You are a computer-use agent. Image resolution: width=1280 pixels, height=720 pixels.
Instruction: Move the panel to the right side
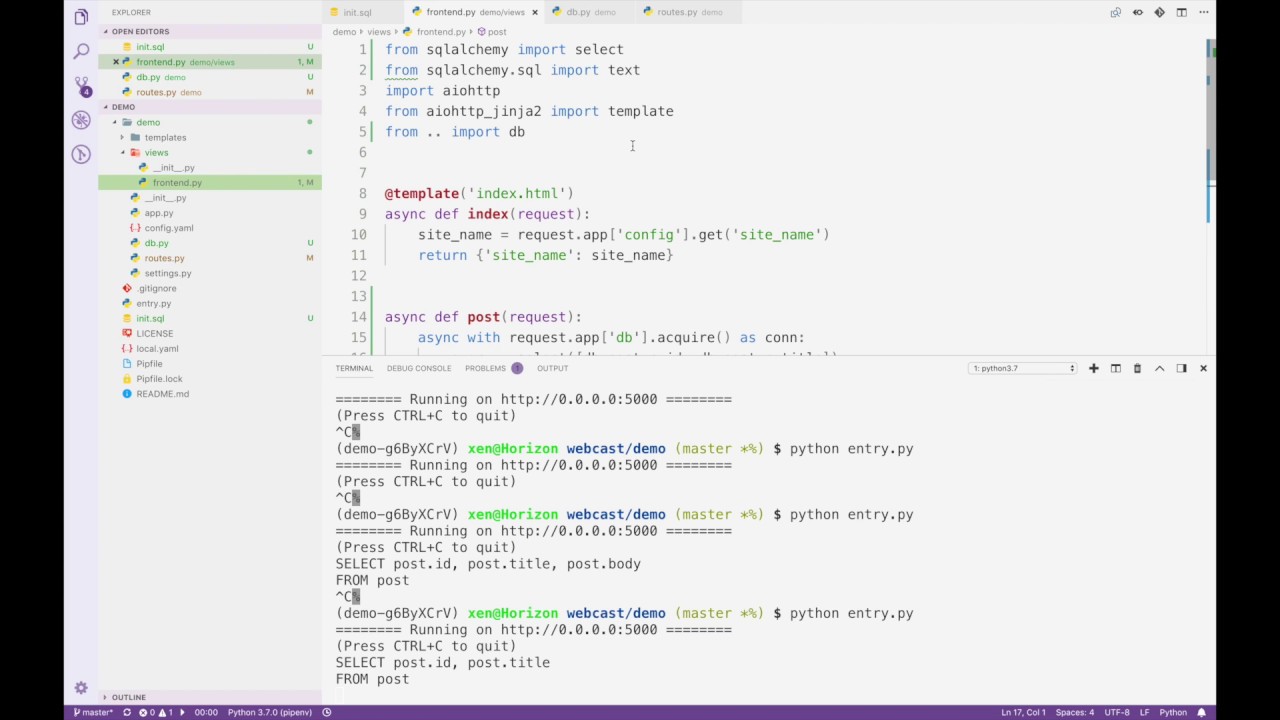coord(1181,368)
